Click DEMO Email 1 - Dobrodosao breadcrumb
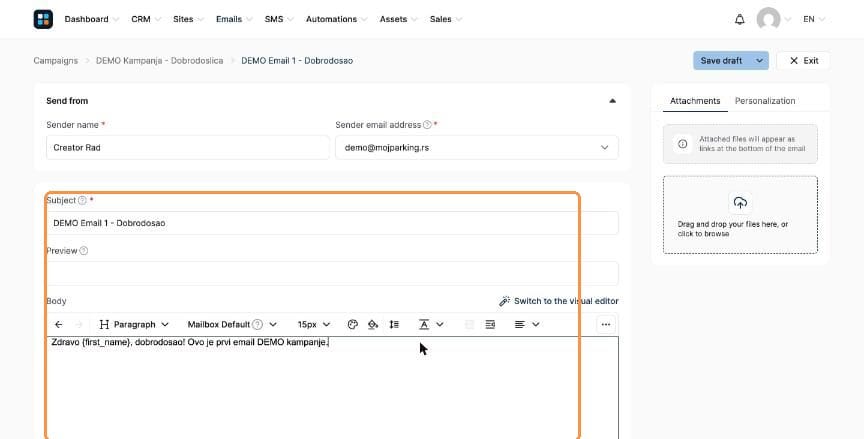Image resolution: width=864 pixels, height=439 pixels. click(x=297, y=61)
